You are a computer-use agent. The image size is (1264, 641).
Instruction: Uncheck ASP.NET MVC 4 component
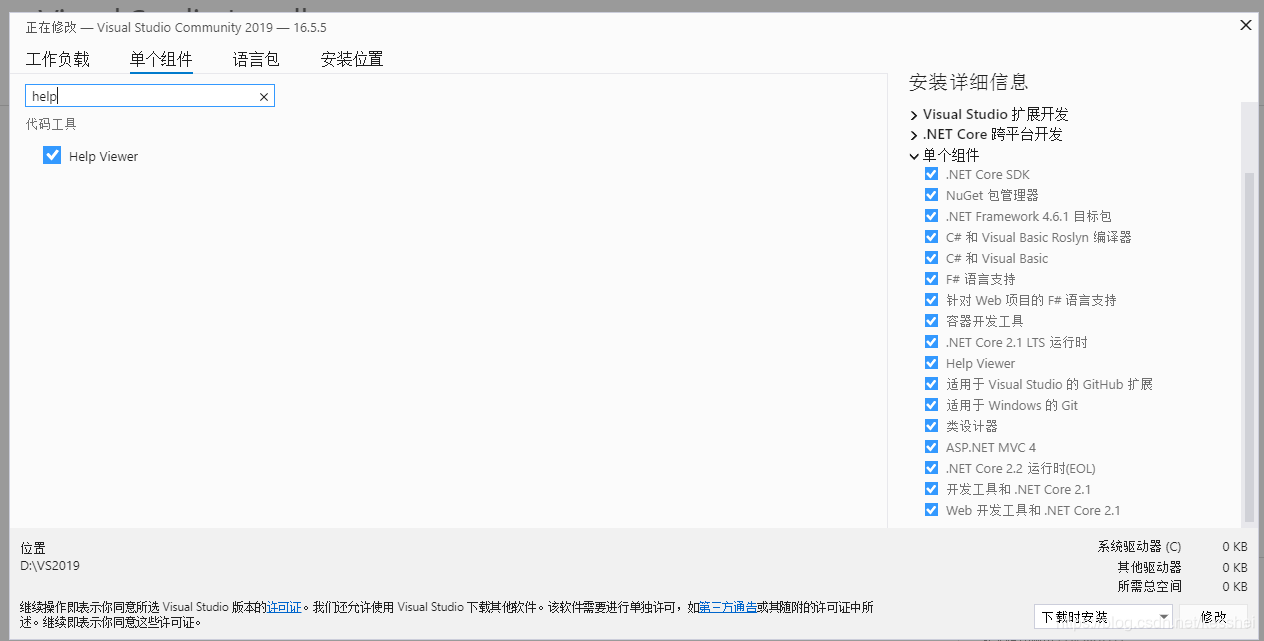point(932,447)
